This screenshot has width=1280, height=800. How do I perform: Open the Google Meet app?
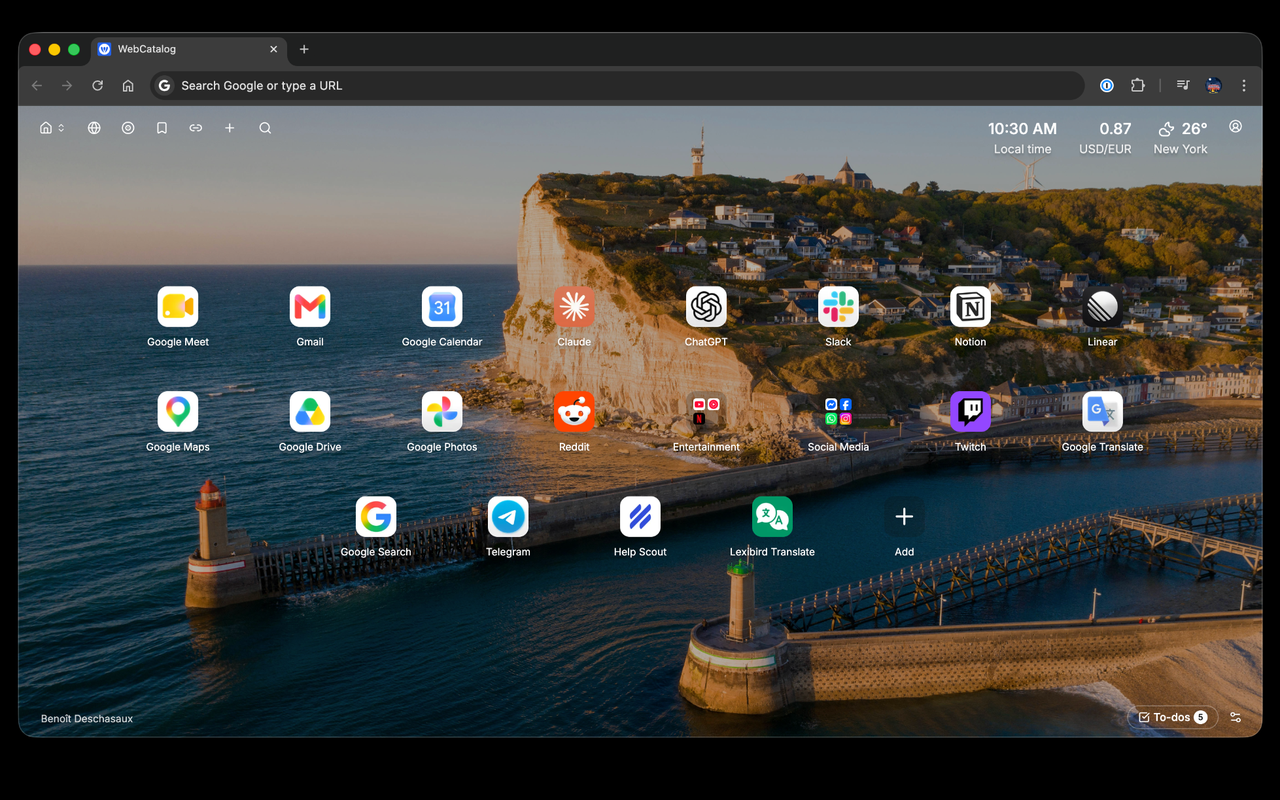tap(178, 307)
